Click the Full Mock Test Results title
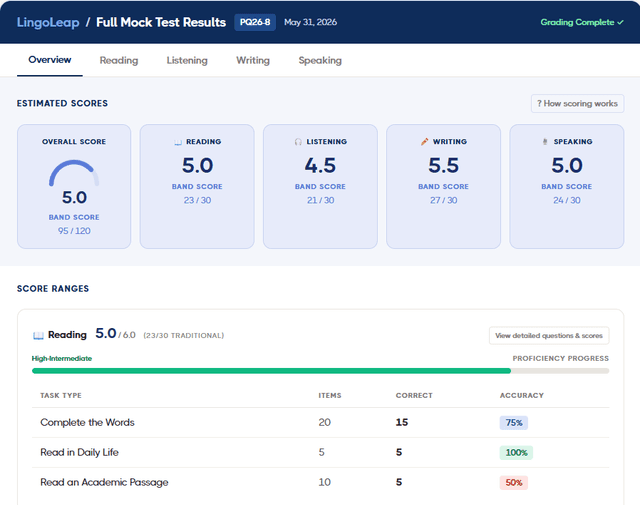The image size is (640, 505). coord(161,22)
